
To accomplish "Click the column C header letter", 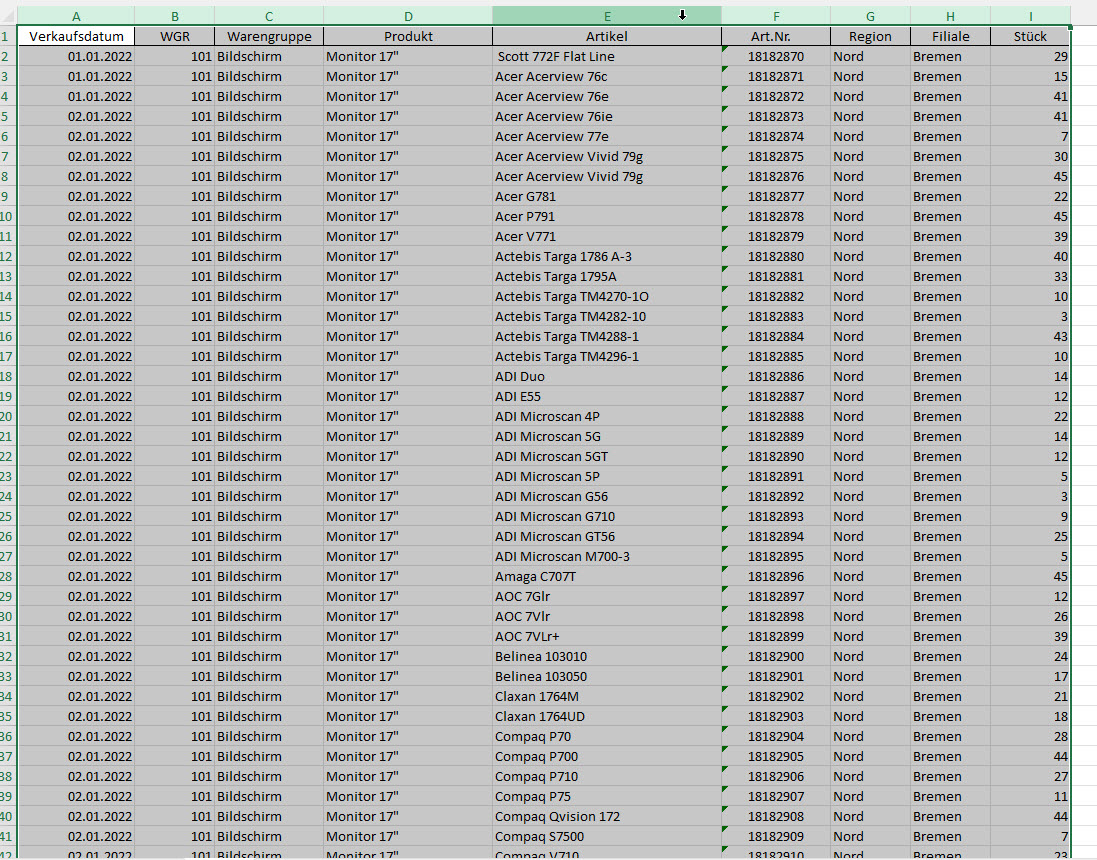I will pos(268,15).
